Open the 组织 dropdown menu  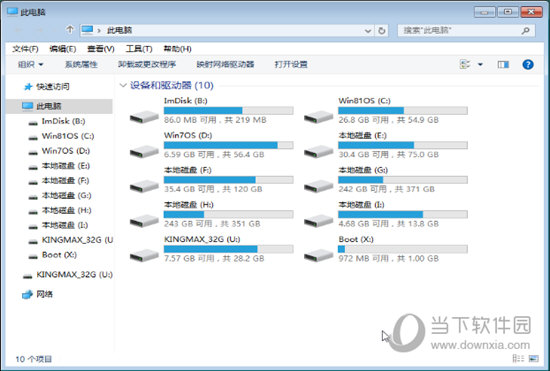tap(31, 65)
